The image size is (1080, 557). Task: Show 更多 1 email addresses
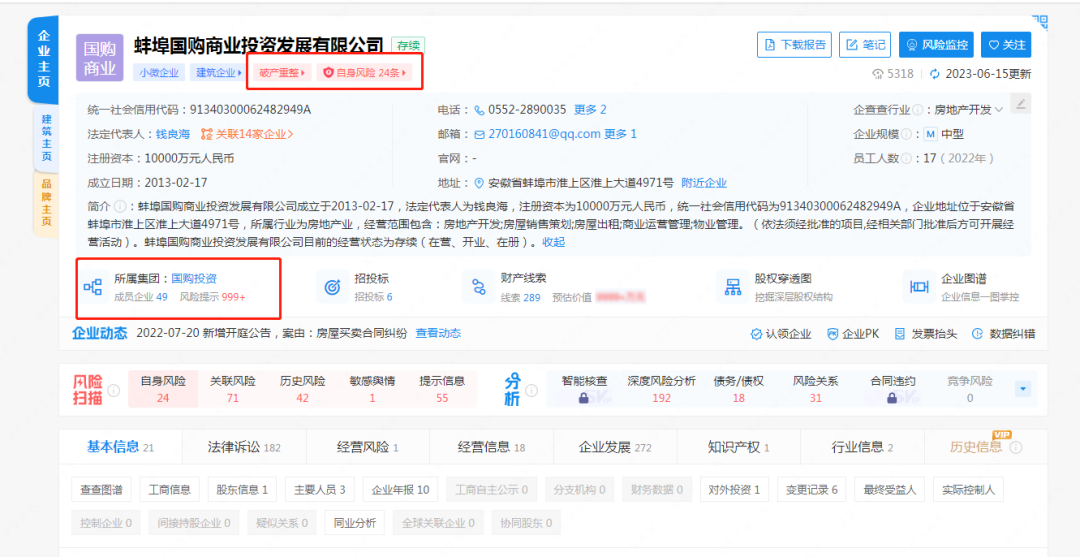click(621, 134)
